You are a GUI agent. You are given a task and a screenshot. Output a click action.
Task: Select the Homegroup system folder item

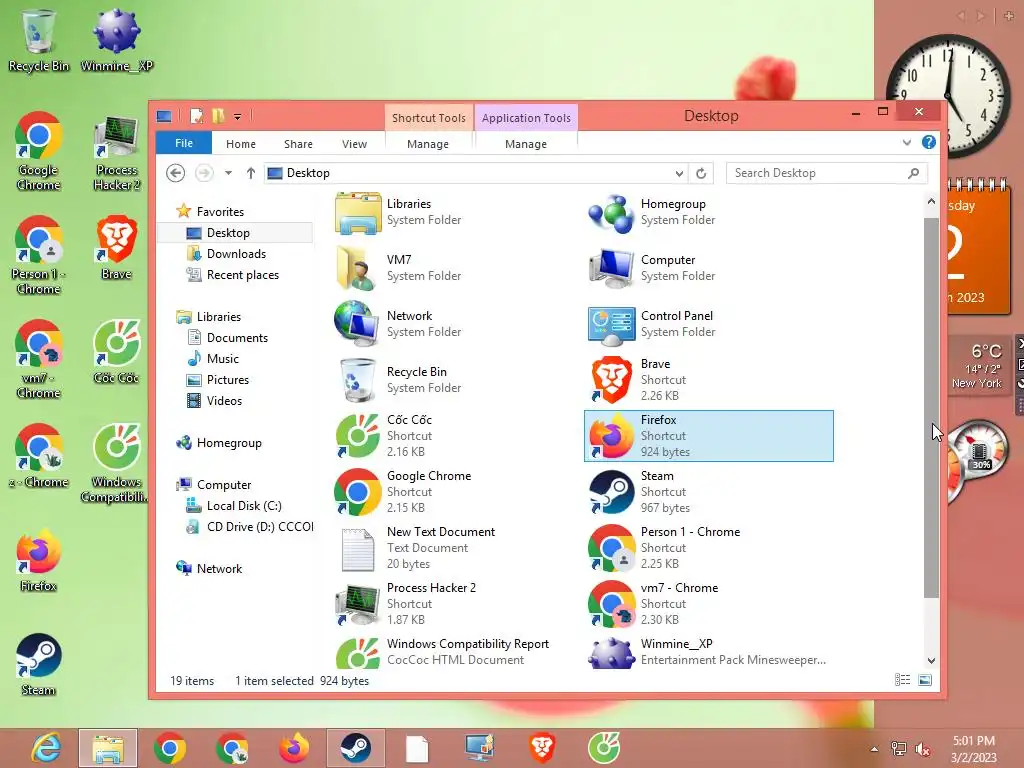click(x=709, y=212)
